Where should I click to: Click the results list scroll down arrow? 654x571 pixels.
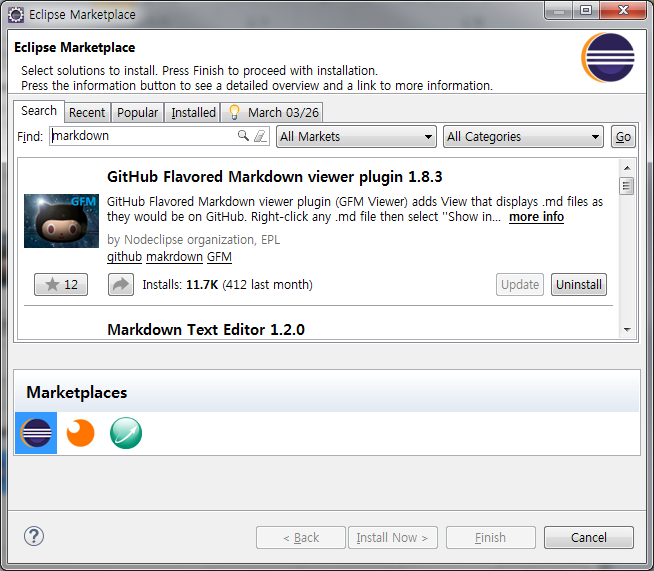627,330
